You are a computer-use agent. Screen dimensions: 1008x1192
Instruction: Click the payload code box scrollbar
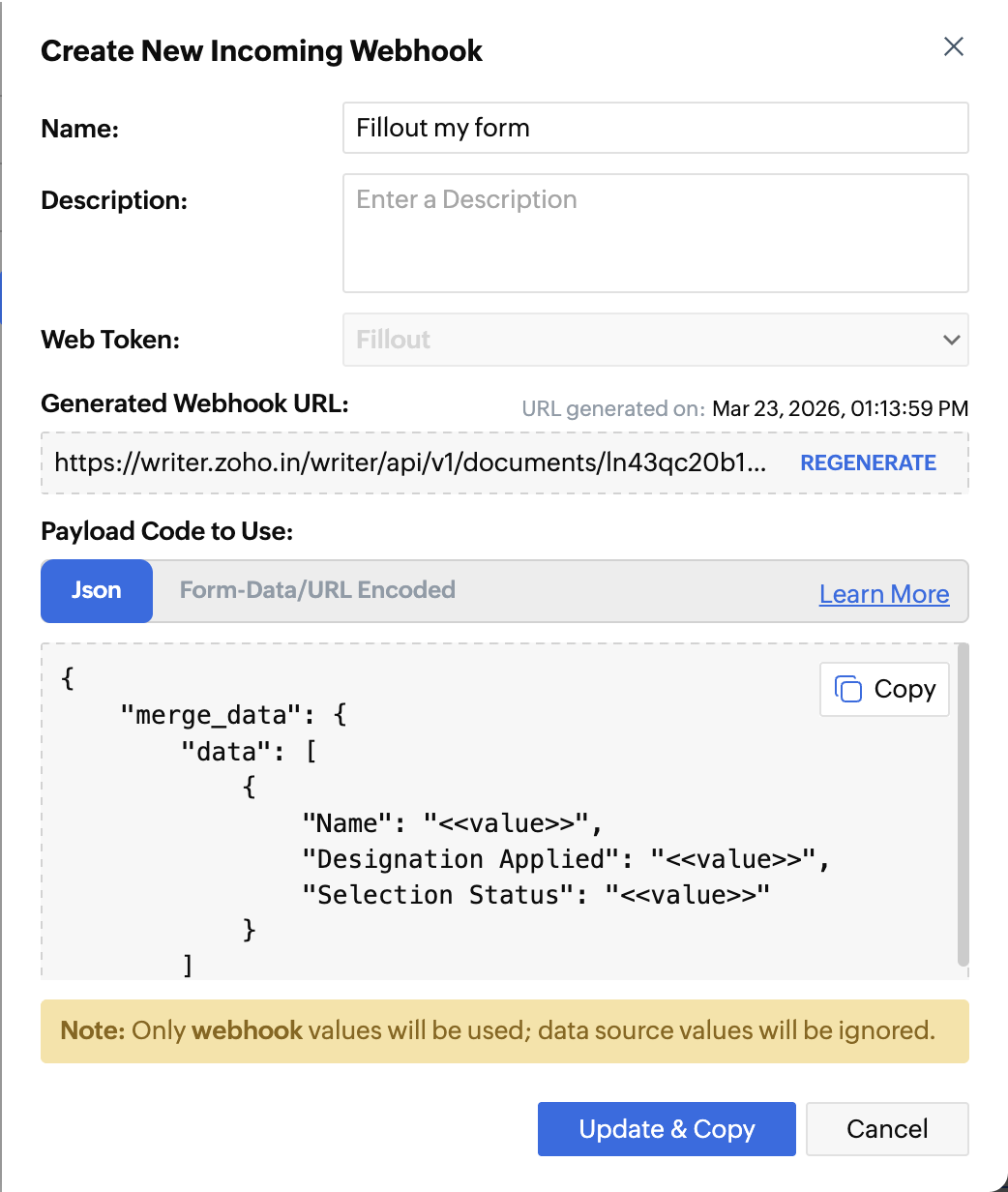click(963, 803)
